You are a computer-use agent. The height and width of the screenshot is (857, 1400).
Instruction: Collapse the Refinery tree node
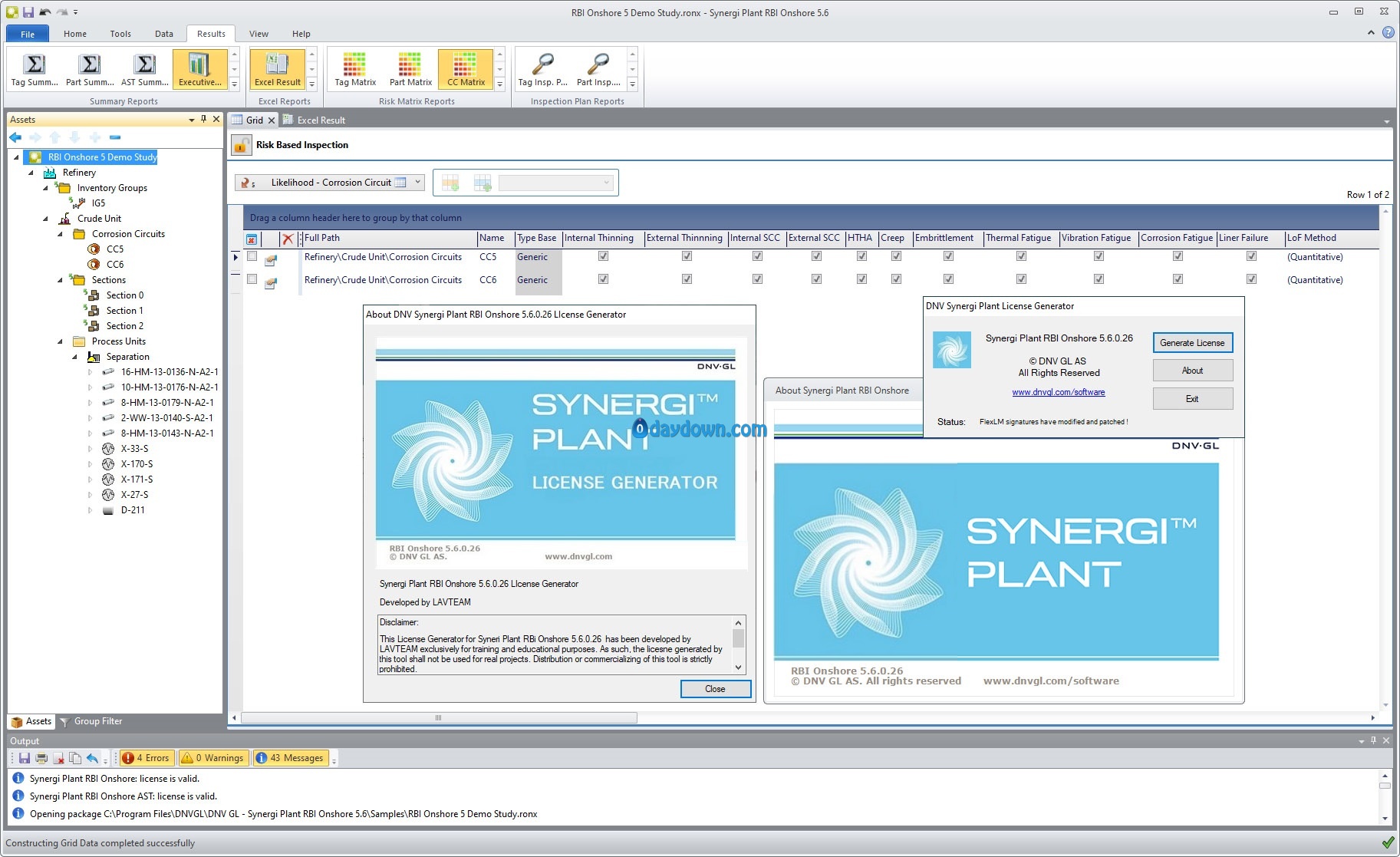point(31,173)
